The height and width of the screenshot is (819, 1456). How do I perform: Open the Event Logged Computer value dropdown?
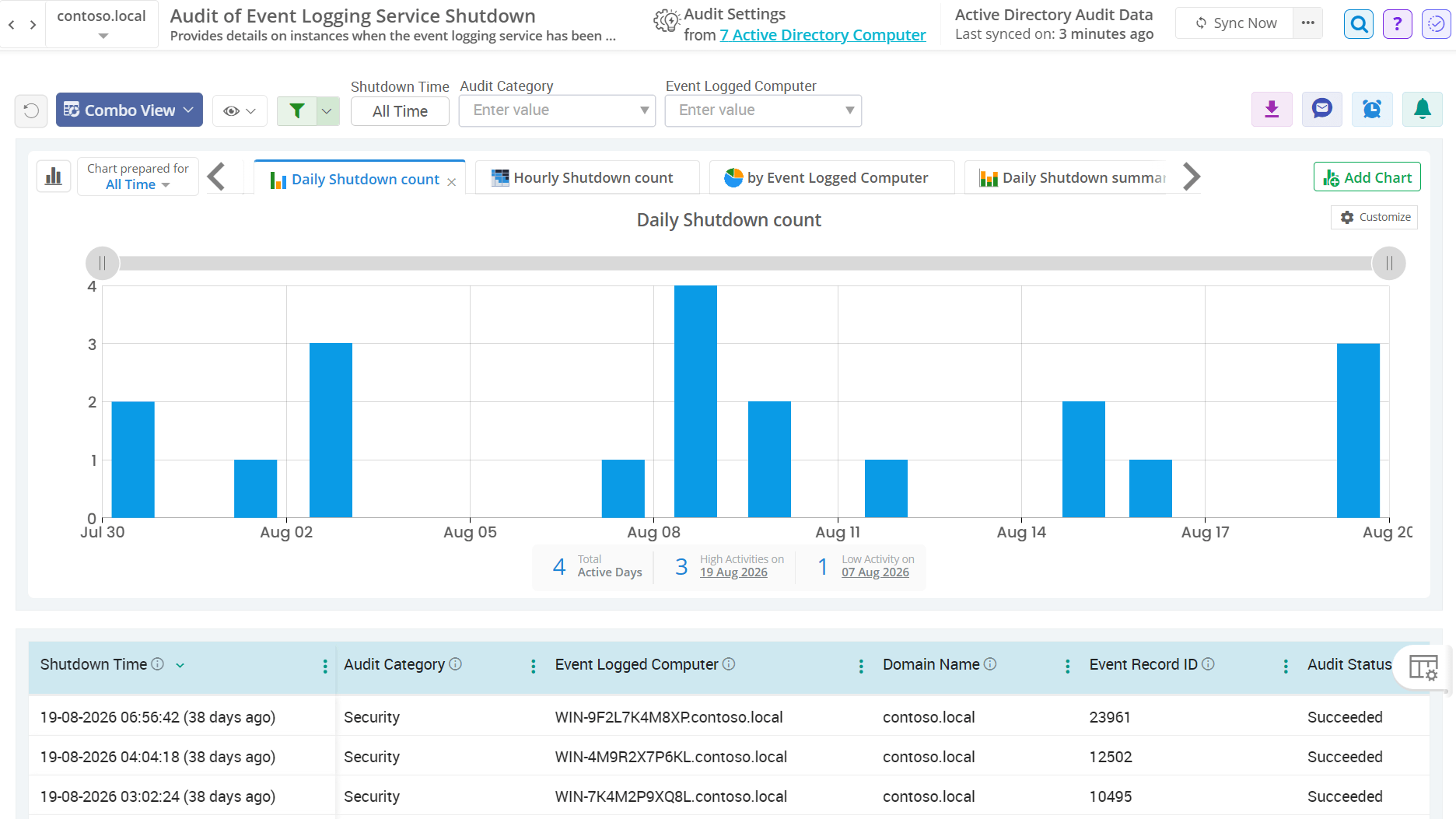(763, 110)
